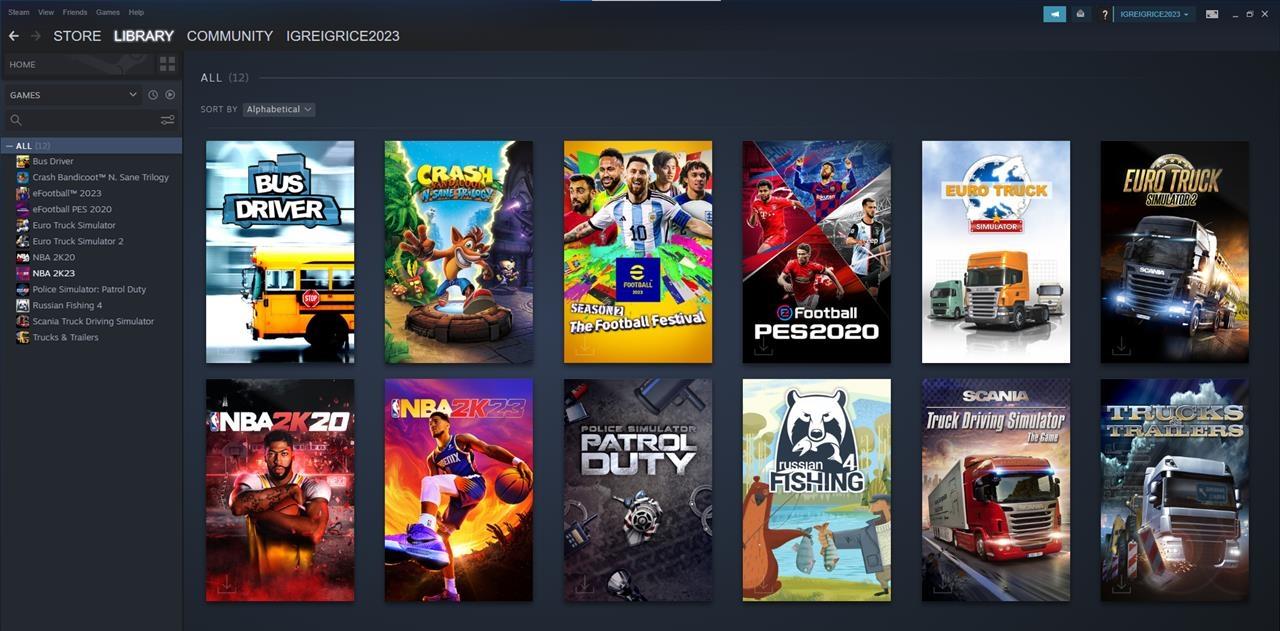Image resolution: width=1280 pixels, height=631 pixels.
Task: Open NBA 2K23 cover art
Action: (x=459, y=490)
